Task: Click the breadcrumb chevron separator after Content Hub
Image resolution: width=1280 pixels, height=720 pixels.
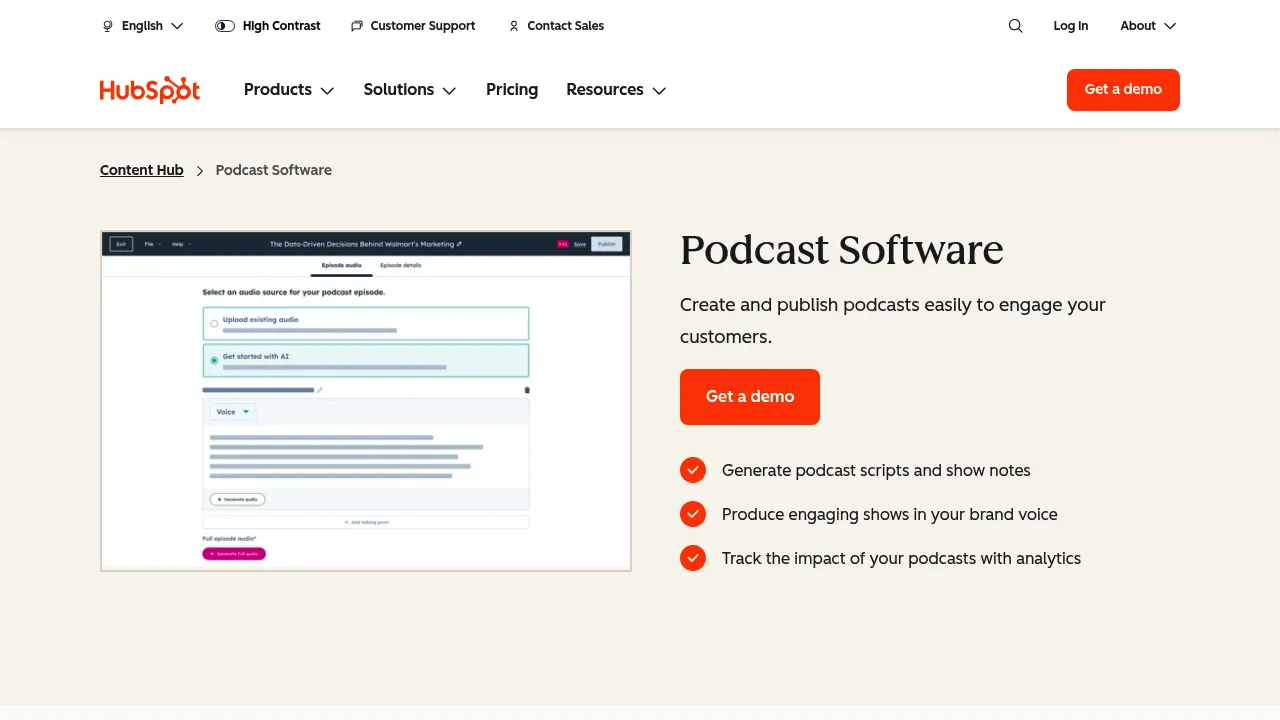Action: click(200, 171)
